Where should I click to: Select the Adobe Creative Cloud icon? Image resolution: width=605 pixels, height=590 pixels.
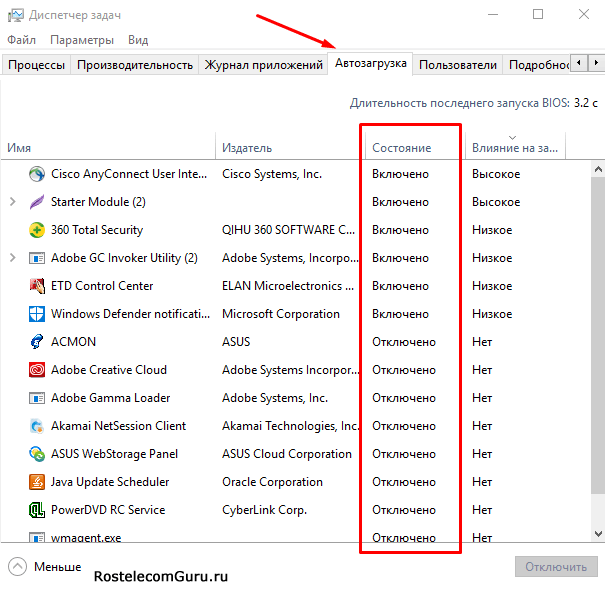click(x=37, y=370)
